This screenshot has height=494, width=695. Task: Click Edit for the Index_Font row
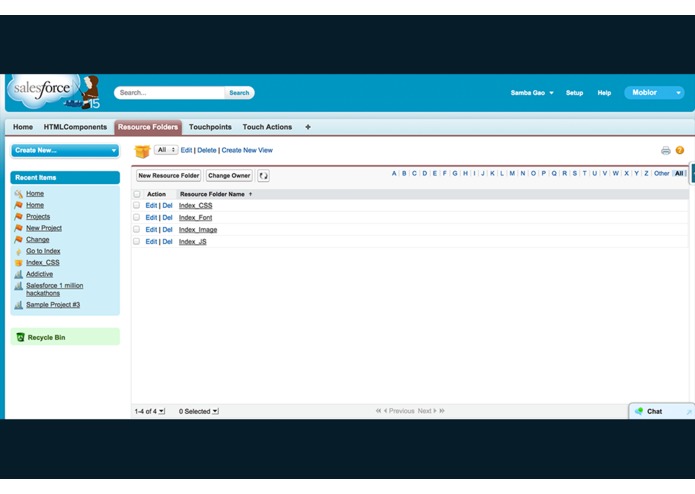coord(151,218)
